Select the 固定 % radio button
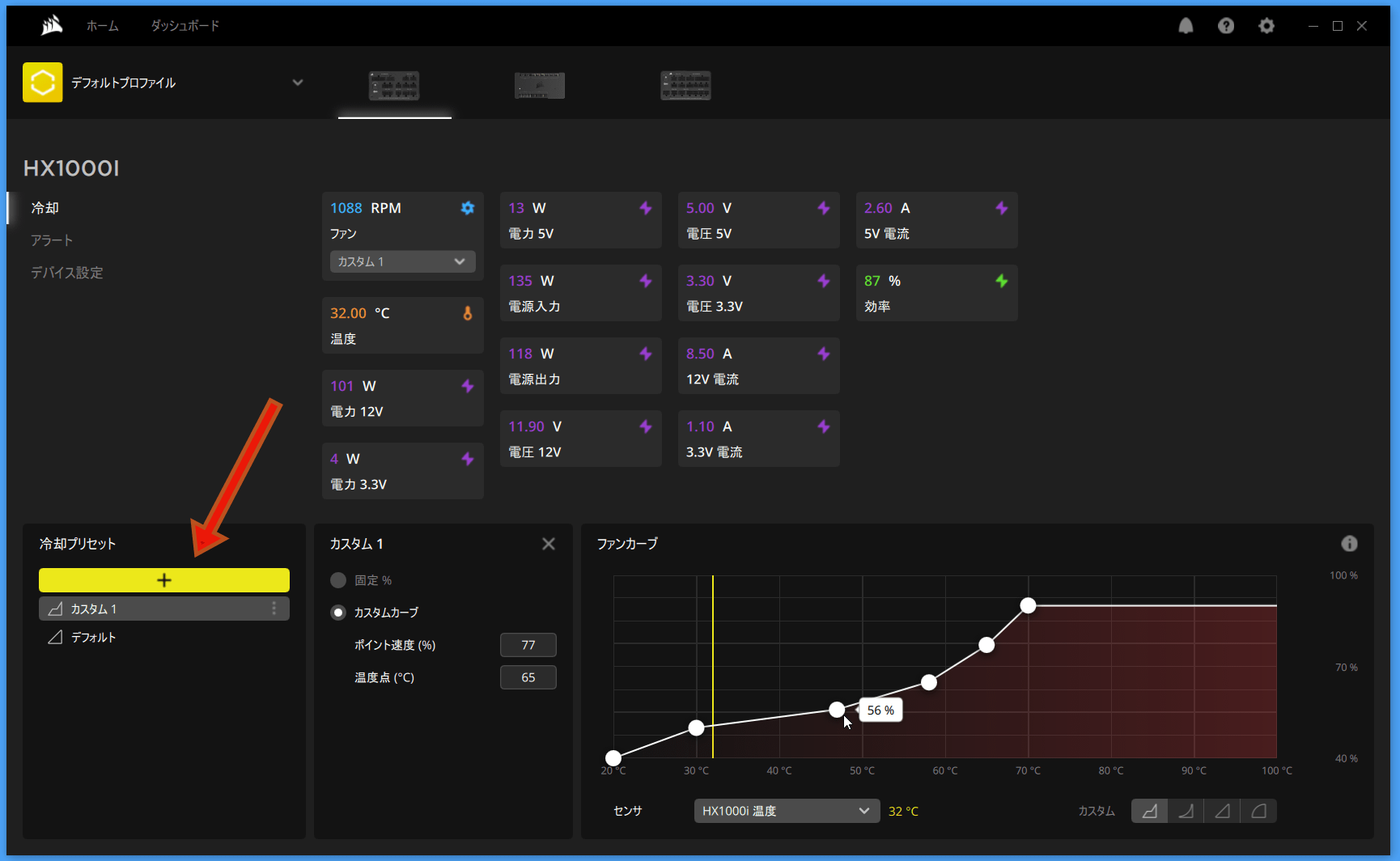The image size is (1400, 861). 338,580
